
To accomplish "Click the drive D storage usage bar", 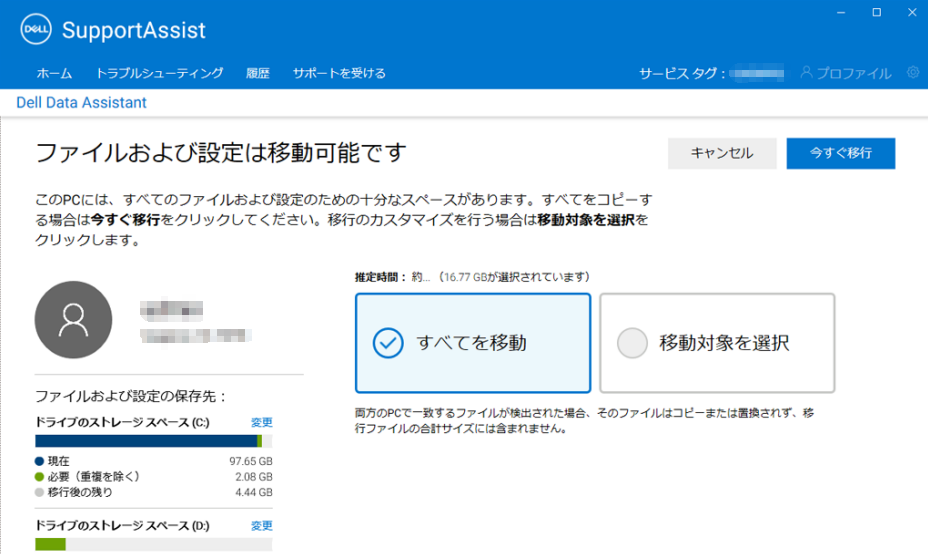I will 154,544.
